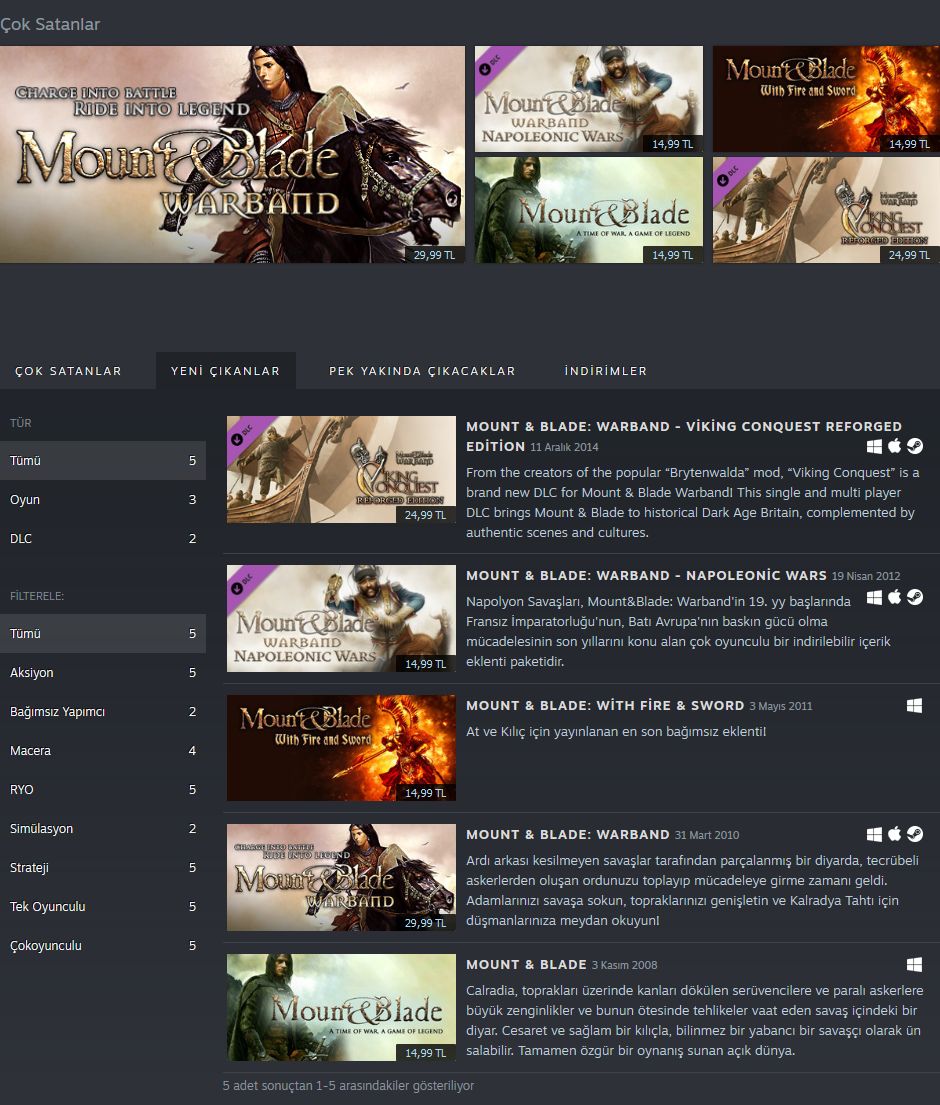940x1105 pixels.
Task: Click Warband list thumbnail
Action: (341, 877)
